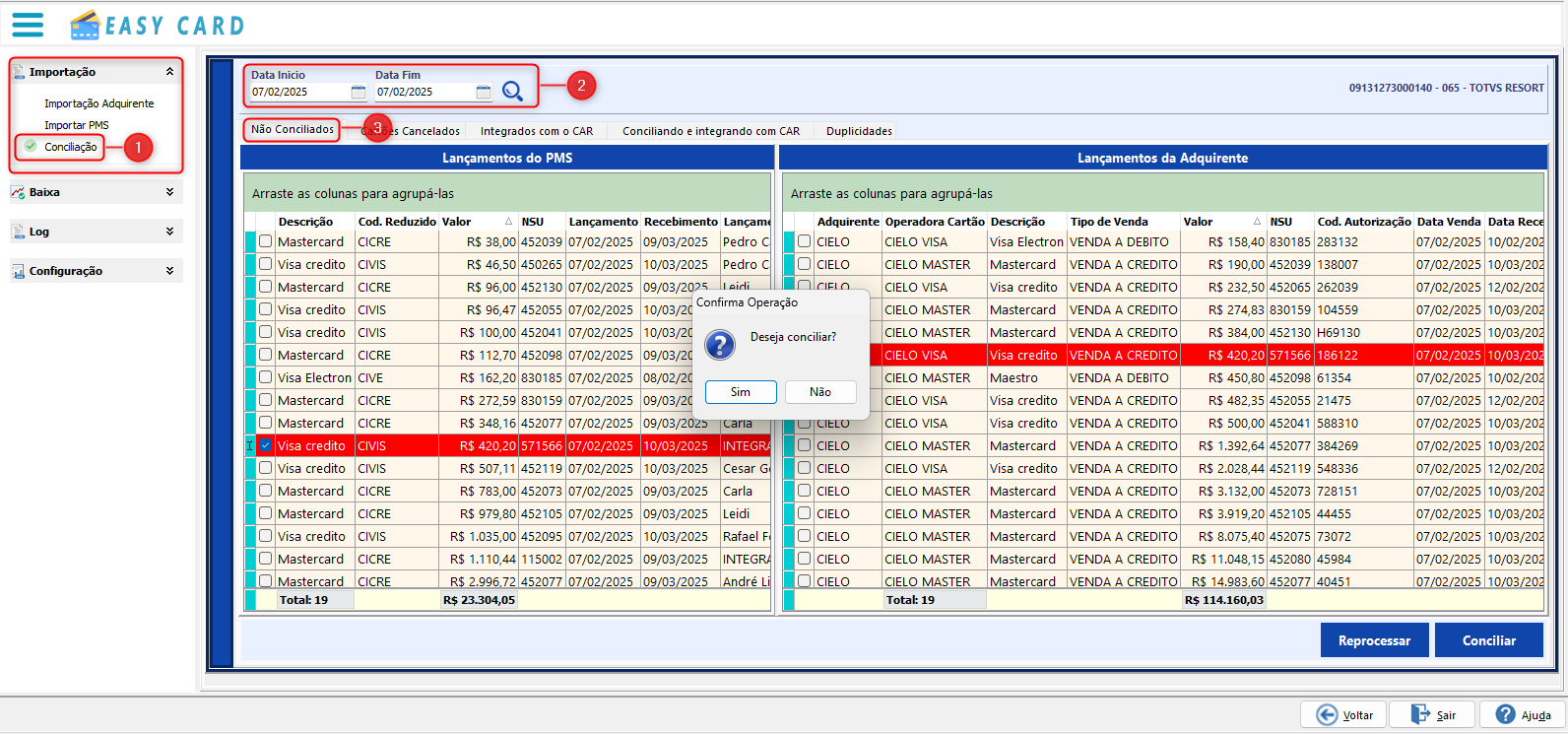Click PMS cell NSU 571566

[x=542, y=445]
